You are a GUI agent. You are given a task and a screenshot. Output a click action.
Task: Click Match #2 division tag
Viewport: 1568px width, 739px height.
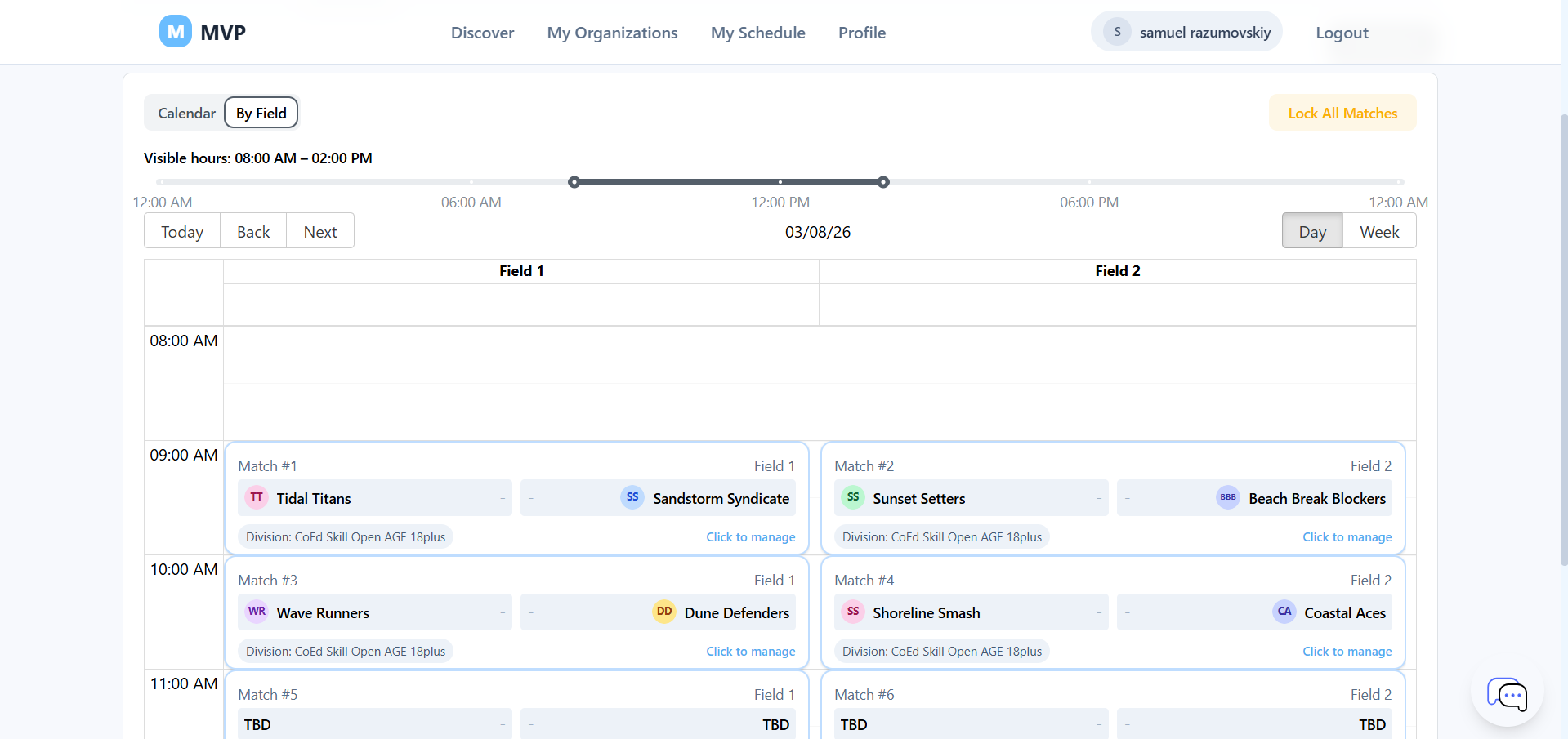[x=942, y=536]
